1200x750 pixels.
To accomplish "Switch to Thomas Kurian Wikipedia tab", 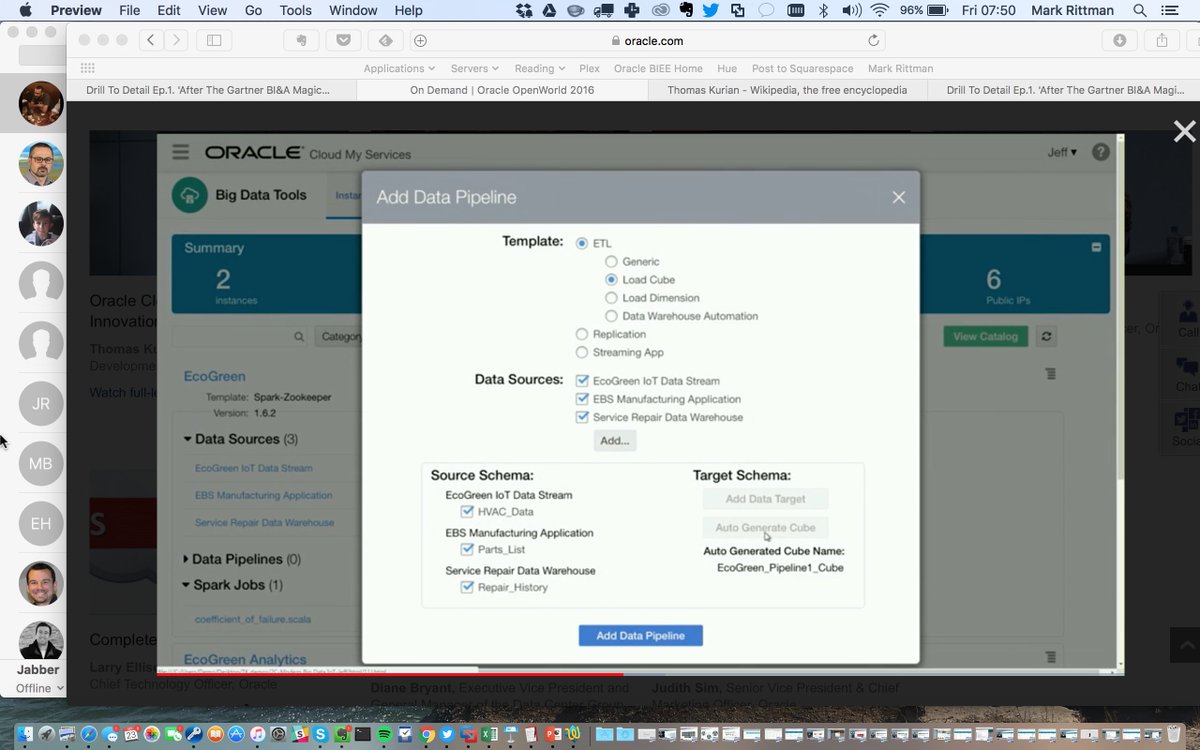I will click(789, 90).
